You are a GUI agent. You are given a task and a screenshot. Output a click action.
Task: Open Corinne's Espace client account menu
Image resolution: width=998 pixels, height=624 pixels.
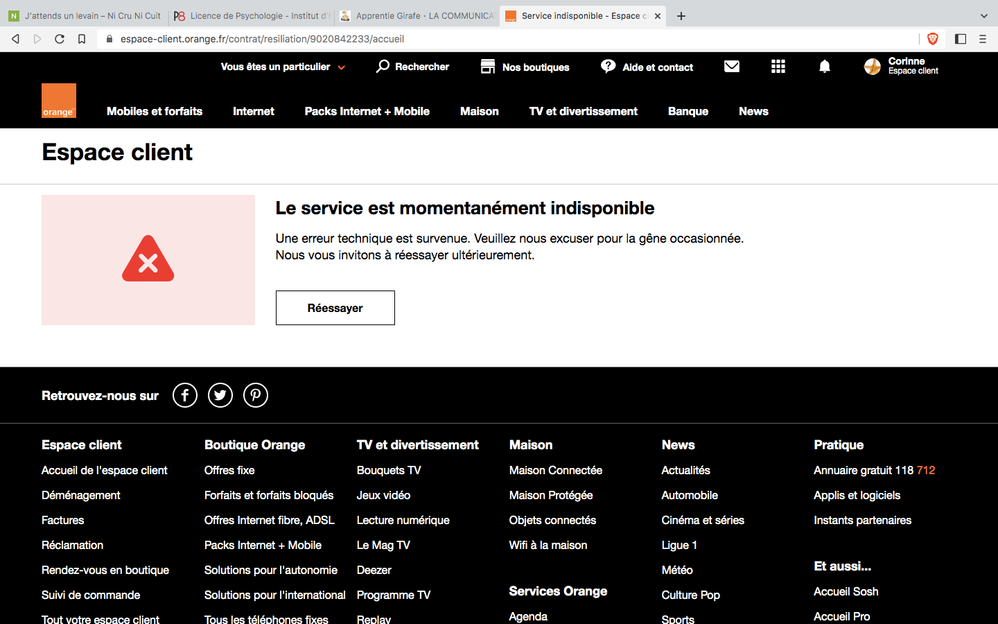coord(901,66)
